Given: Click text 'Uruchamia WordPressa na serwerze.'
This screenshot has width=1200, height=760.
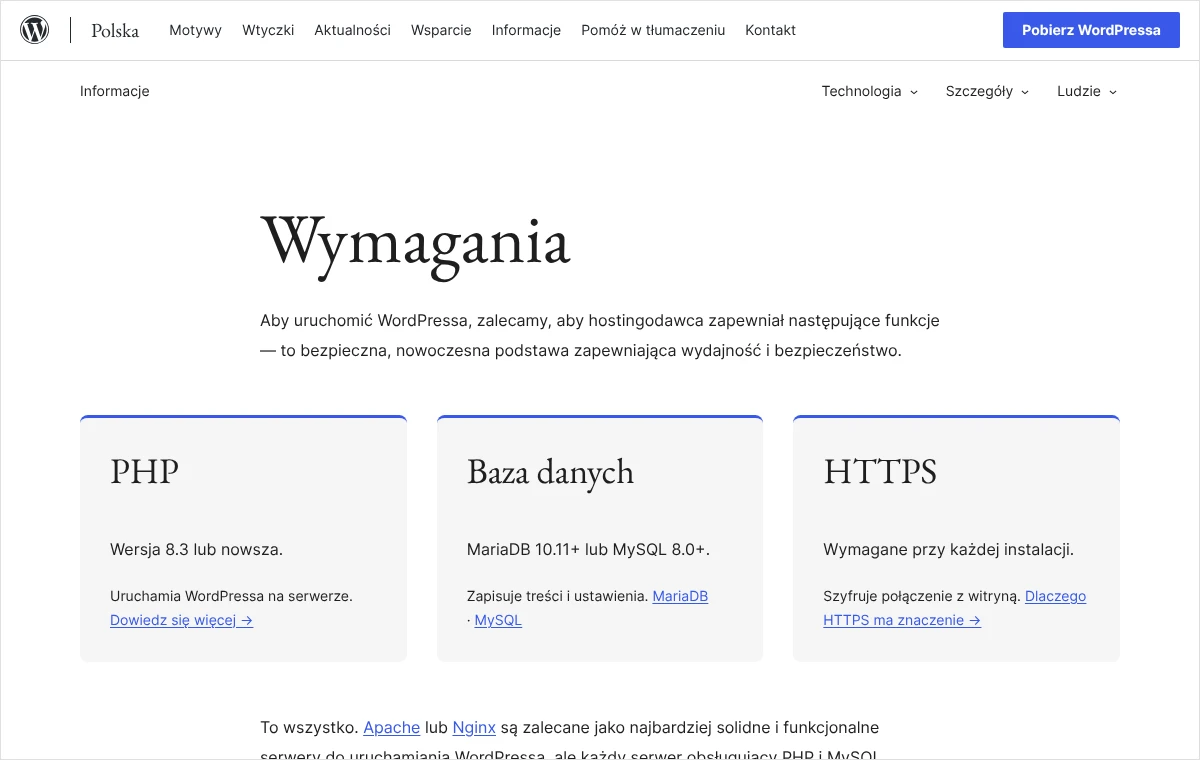Looking at the screenshot, I should click(x=231, y=596).
